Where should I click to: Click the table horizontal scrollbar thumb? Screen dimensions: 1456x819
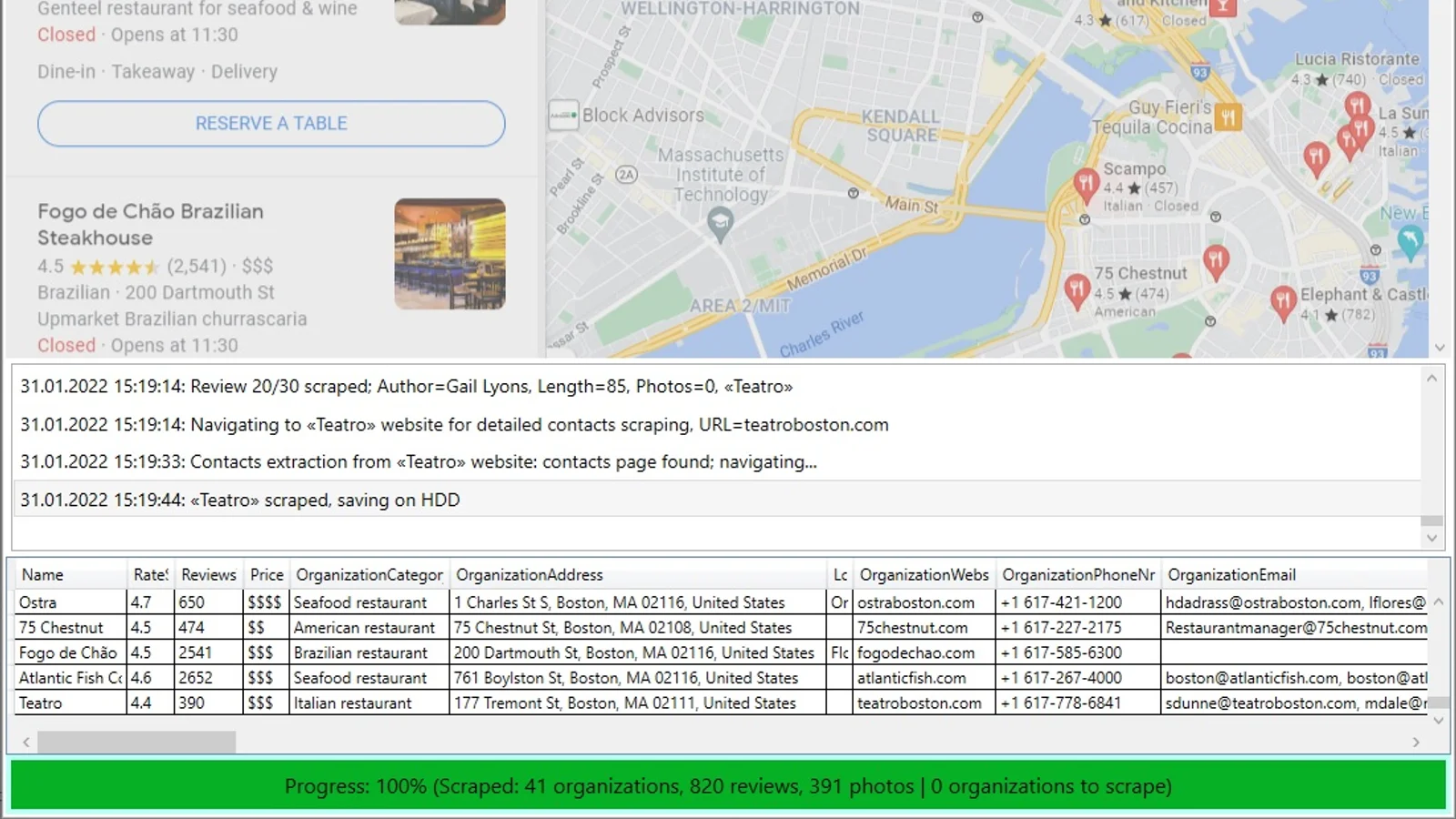pyautogui.click(x=136, y=742)
